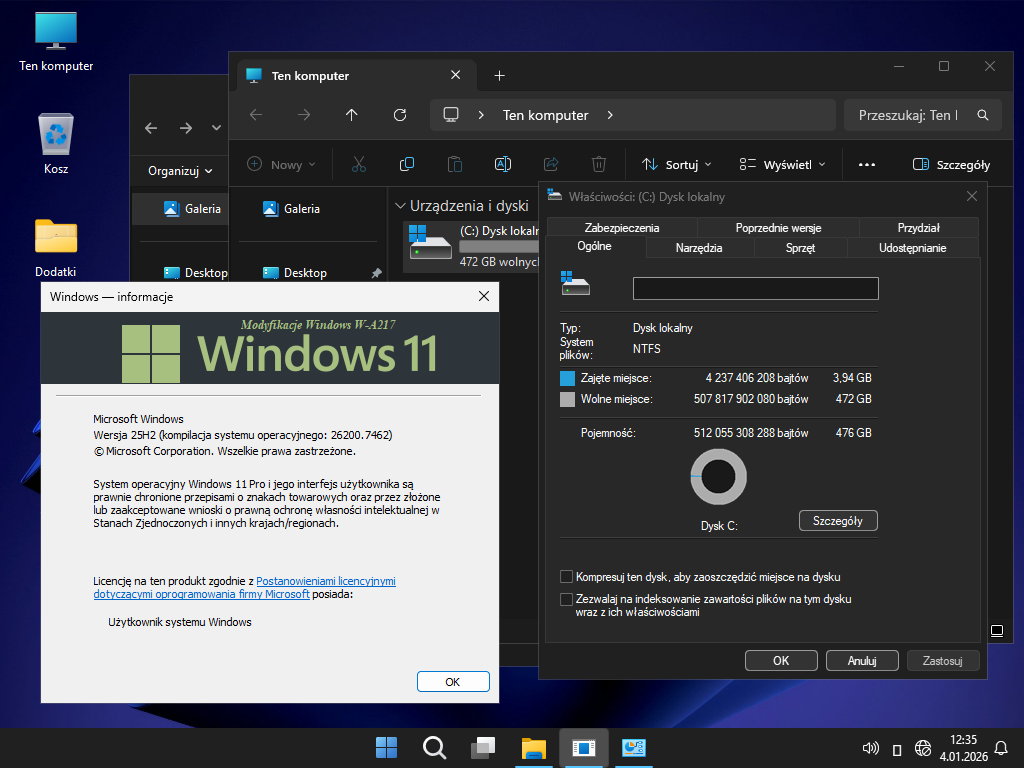The width and height of the screenshot is (1024, 768).
Task: Collapse the Urządzenia i dyski group
Action: pos(400,206)
